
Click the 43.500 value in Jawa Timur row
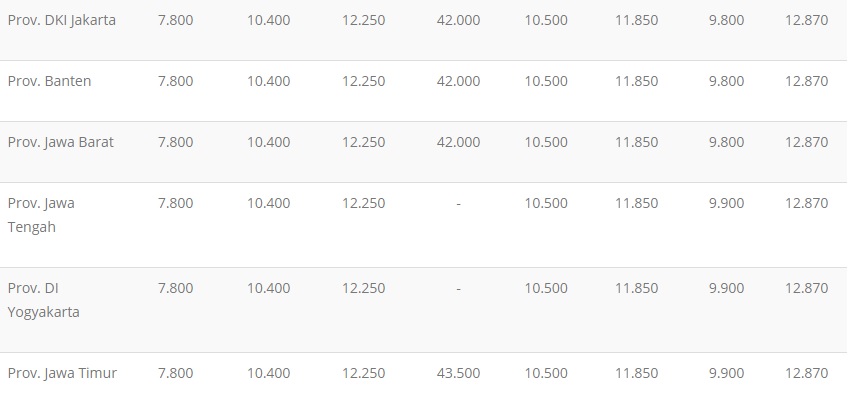[458, 373]
